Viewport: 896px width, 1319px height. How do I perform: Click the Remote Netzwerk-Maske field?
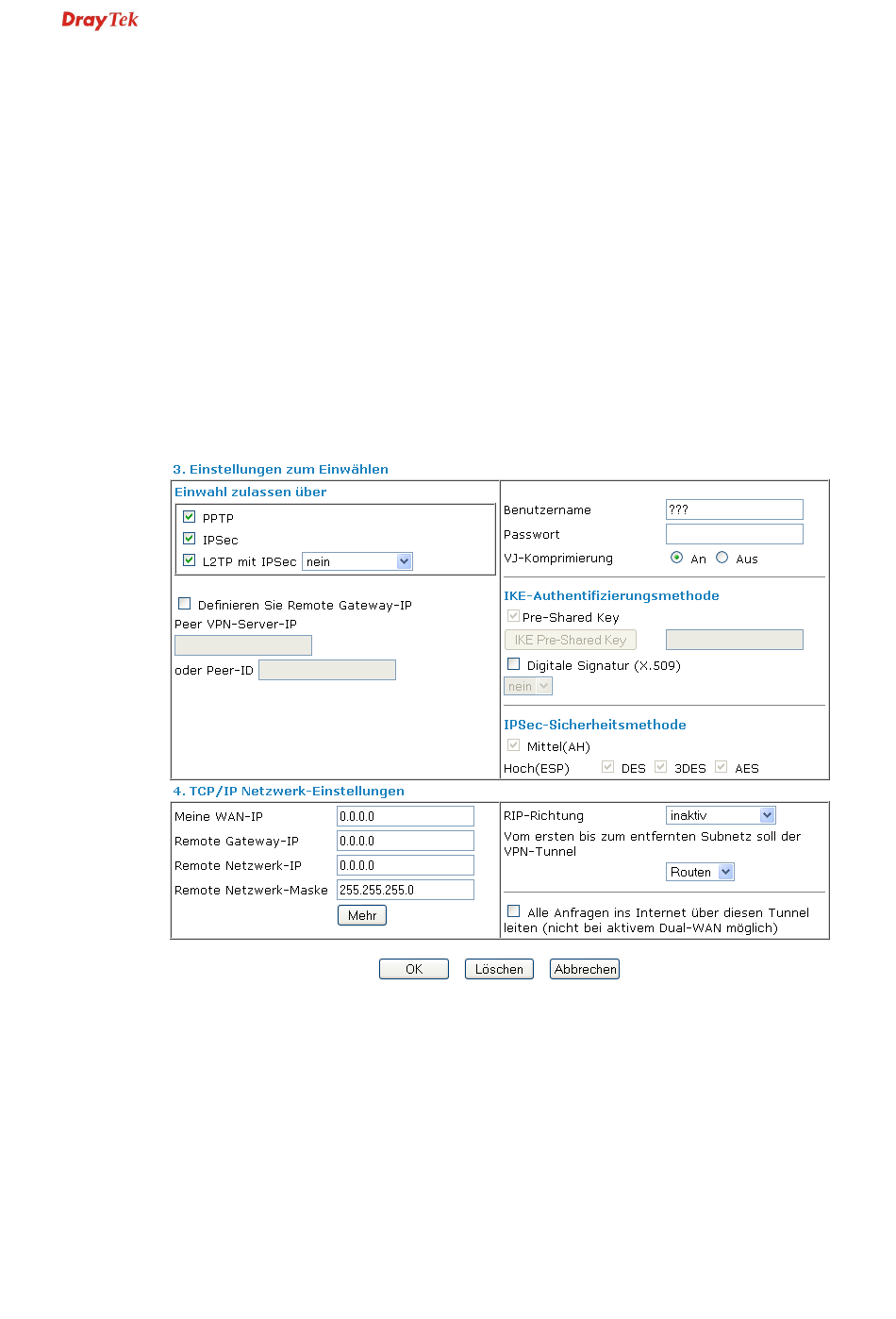pyautogui.click(x=406, y=890)
